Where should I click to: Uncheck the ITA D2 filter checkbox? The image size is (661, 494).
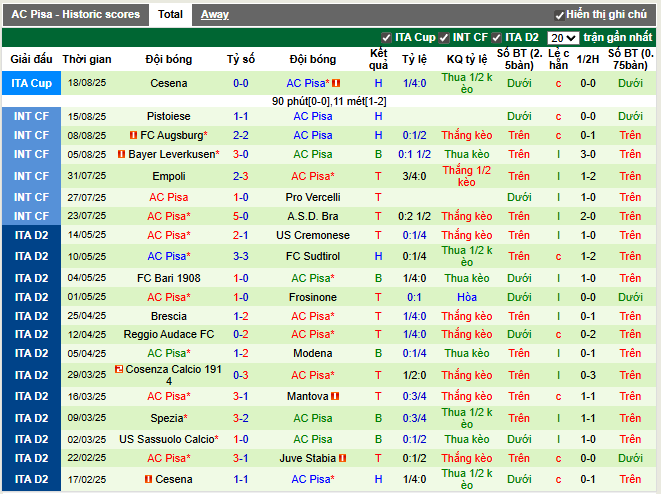pyautogui.click(x=496, y=38)
